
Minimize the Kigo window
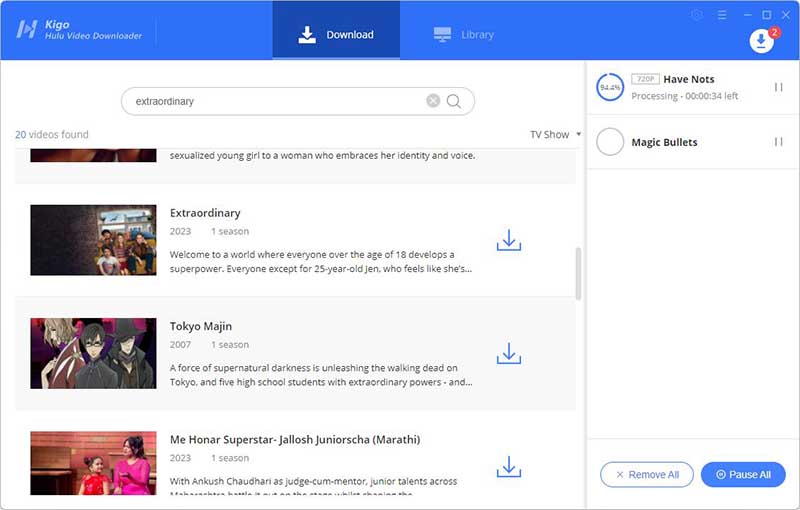(747, 15)
